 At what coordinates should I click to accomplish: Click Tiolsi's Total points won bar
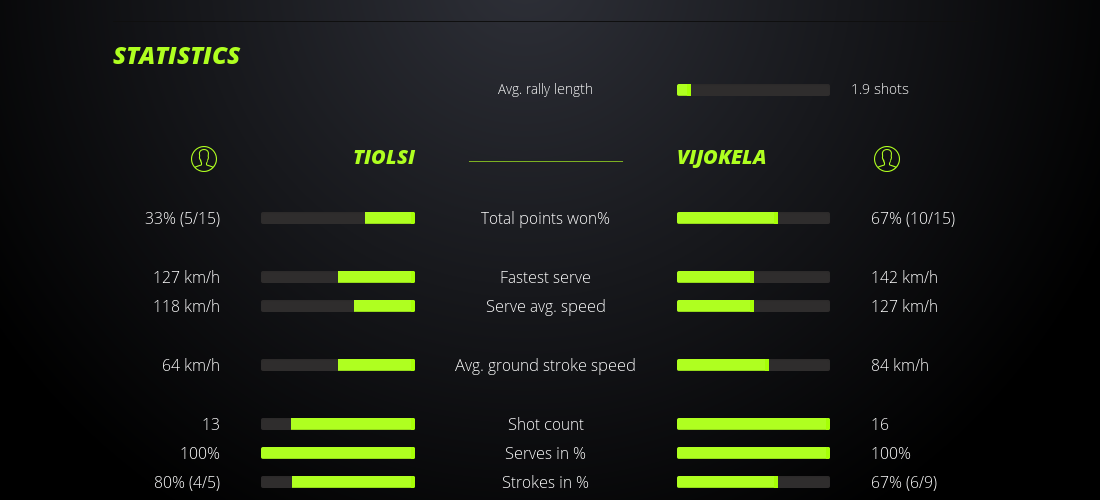(x=338, y=218)
